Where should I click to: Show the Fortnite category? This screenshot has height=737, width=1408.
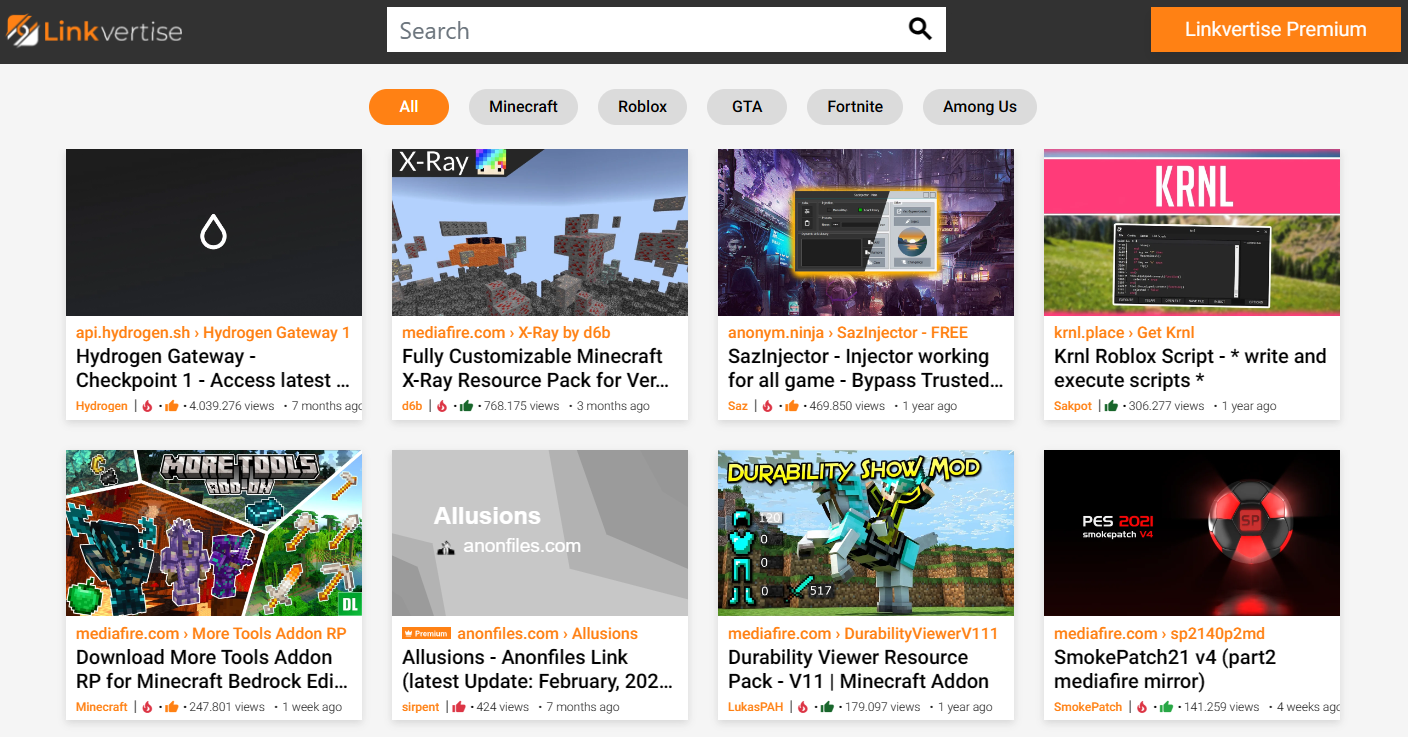[855, 107]
